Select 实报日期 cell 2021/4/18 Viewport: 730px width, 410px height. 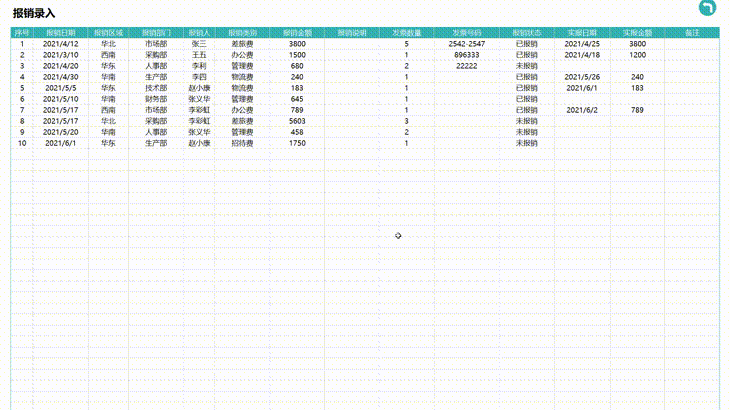[582, 55]
